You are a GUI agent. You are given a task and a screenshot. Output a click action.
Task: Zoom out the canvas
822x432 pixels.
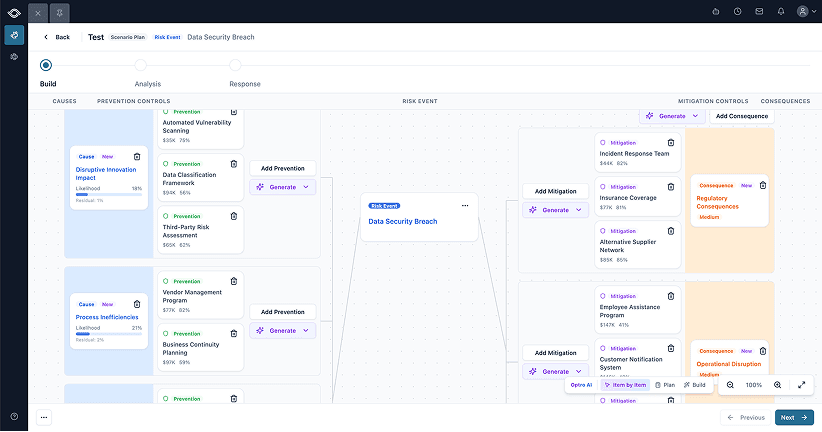(730, 385)
